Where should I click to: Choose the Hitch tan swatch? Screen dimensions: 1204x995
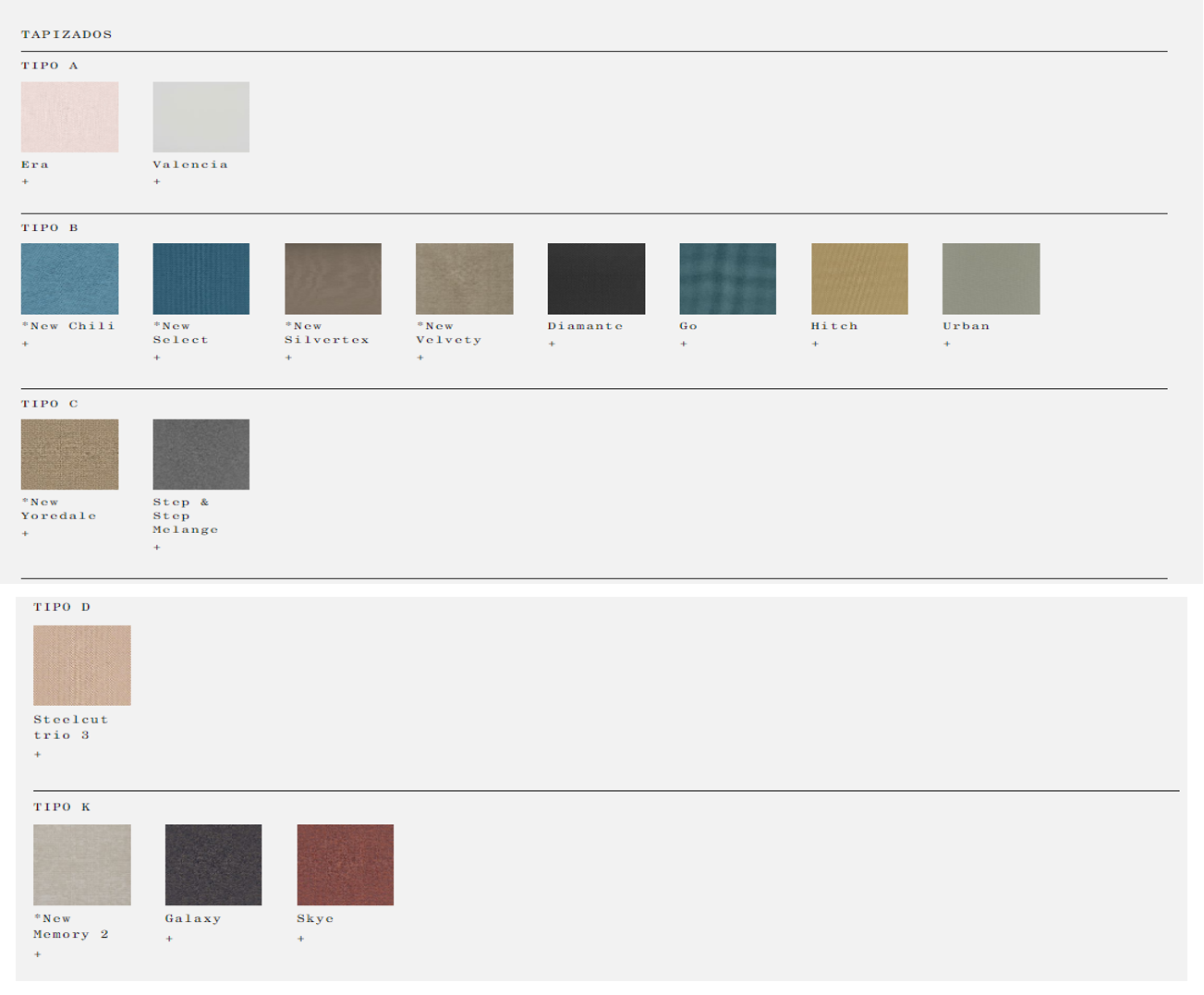pyautogui.click(x=859, y=279)
